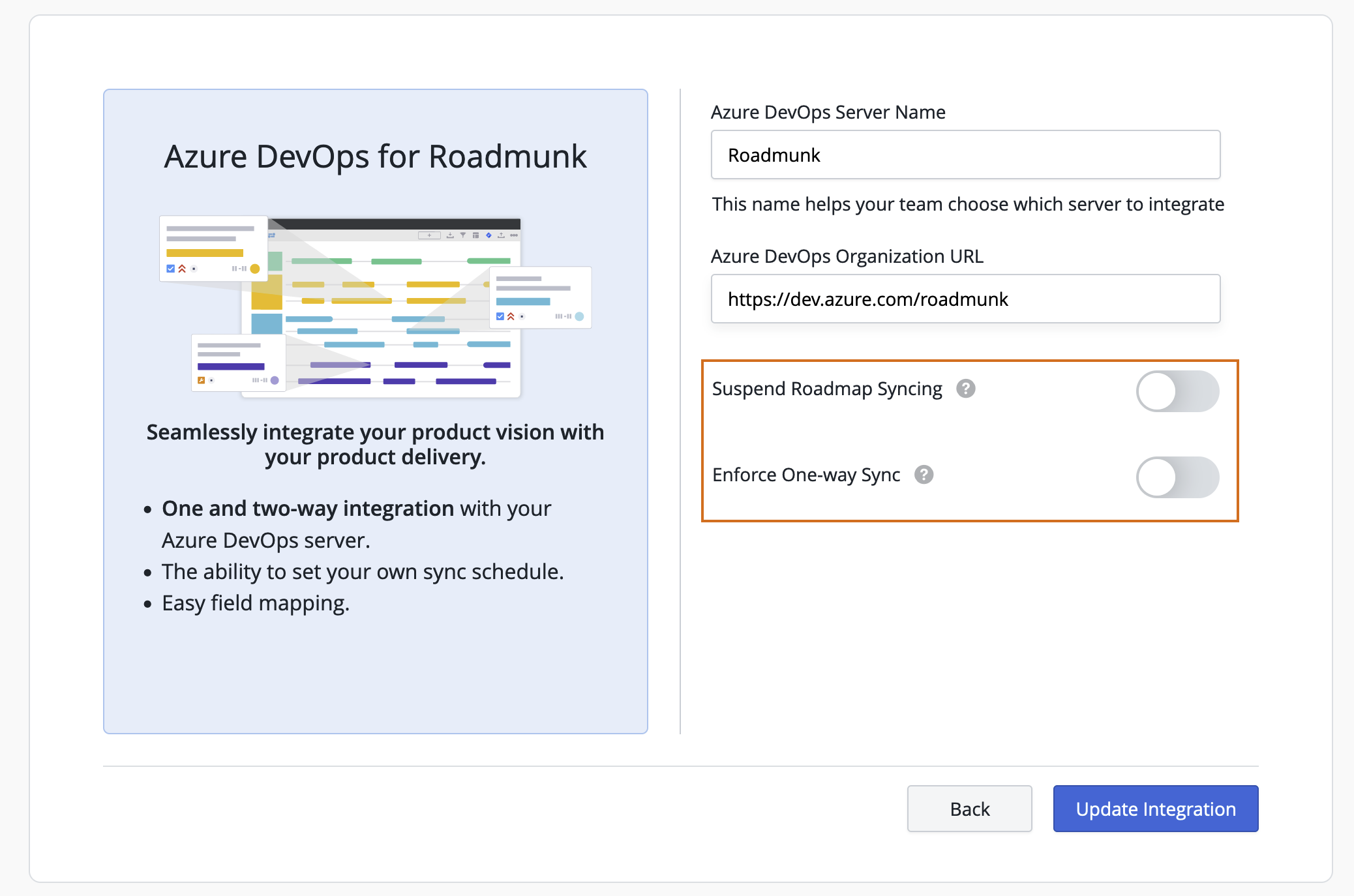This screenshot has width=1354, height=896.
Task: Click into the Organization URL text box
Action: coord(965,299)
